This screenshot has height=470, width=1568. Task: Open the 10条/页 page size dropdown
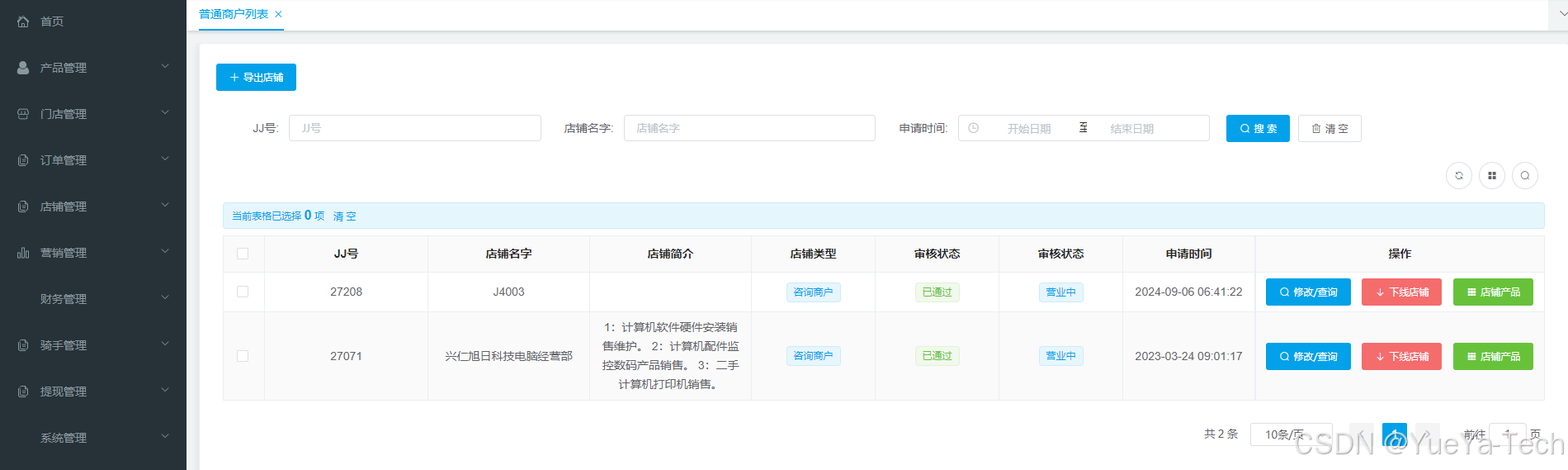pos(1291,434)
